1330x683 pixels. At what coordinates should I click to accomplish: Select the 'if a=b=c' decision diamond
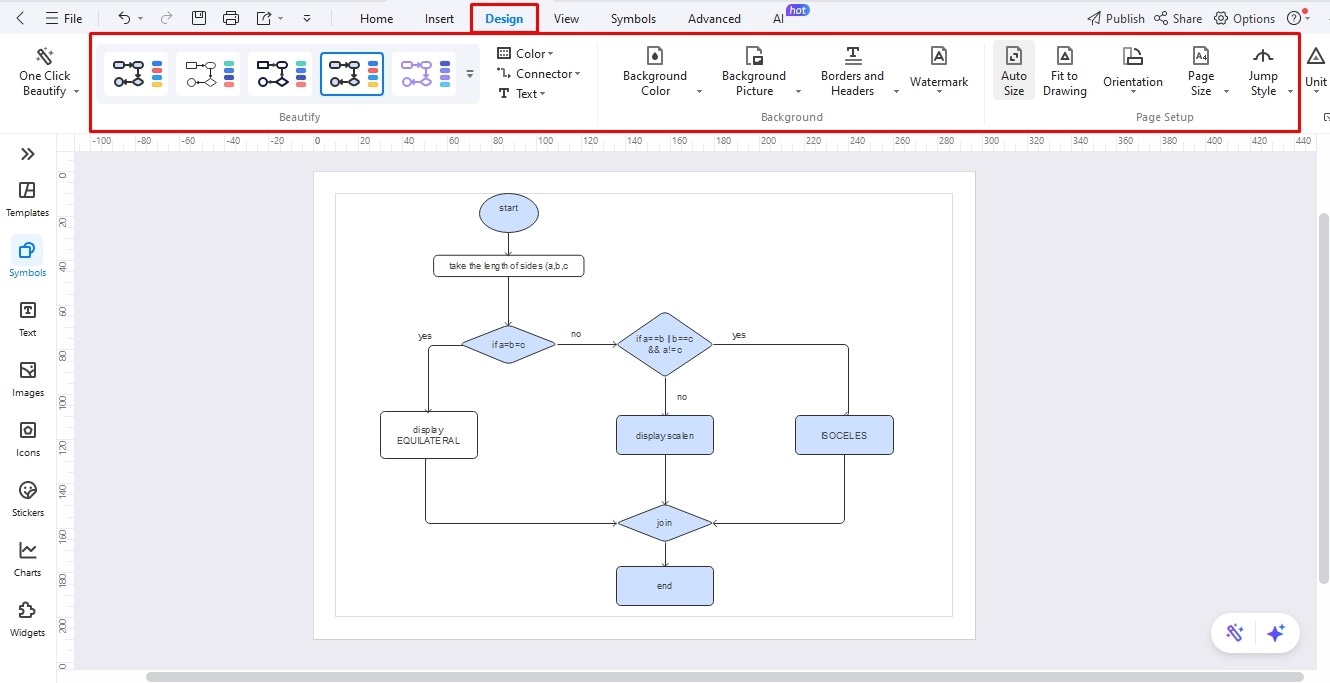(x=508, y=344)
